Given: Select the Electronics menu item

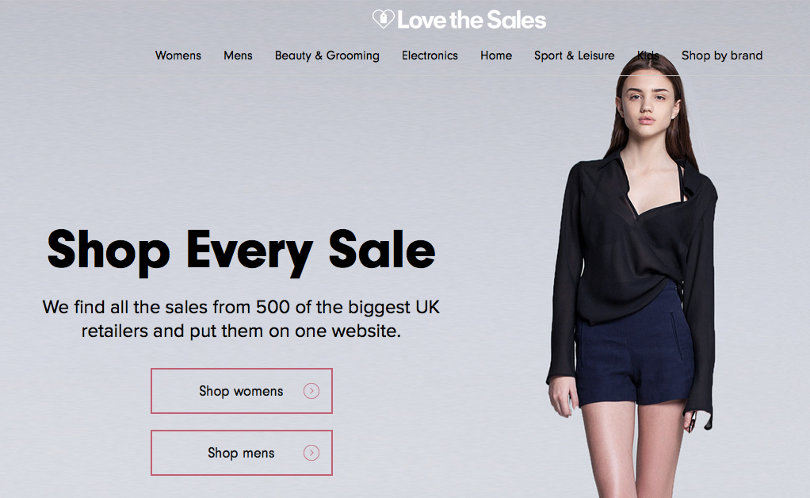Looking at the screenshot, I should [x=430, y=55].
